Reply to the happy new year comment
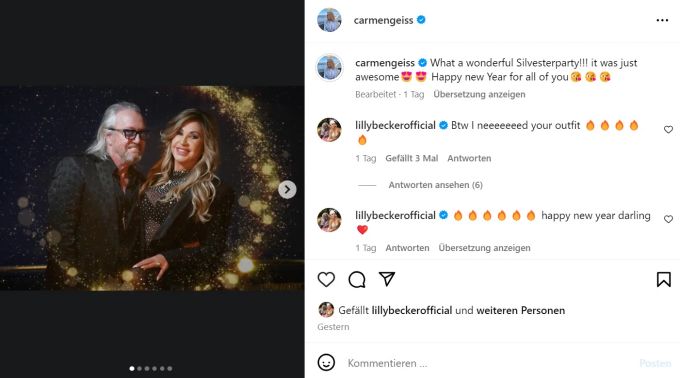The height and width of the screenshot is (378, 680). [407, 248]
